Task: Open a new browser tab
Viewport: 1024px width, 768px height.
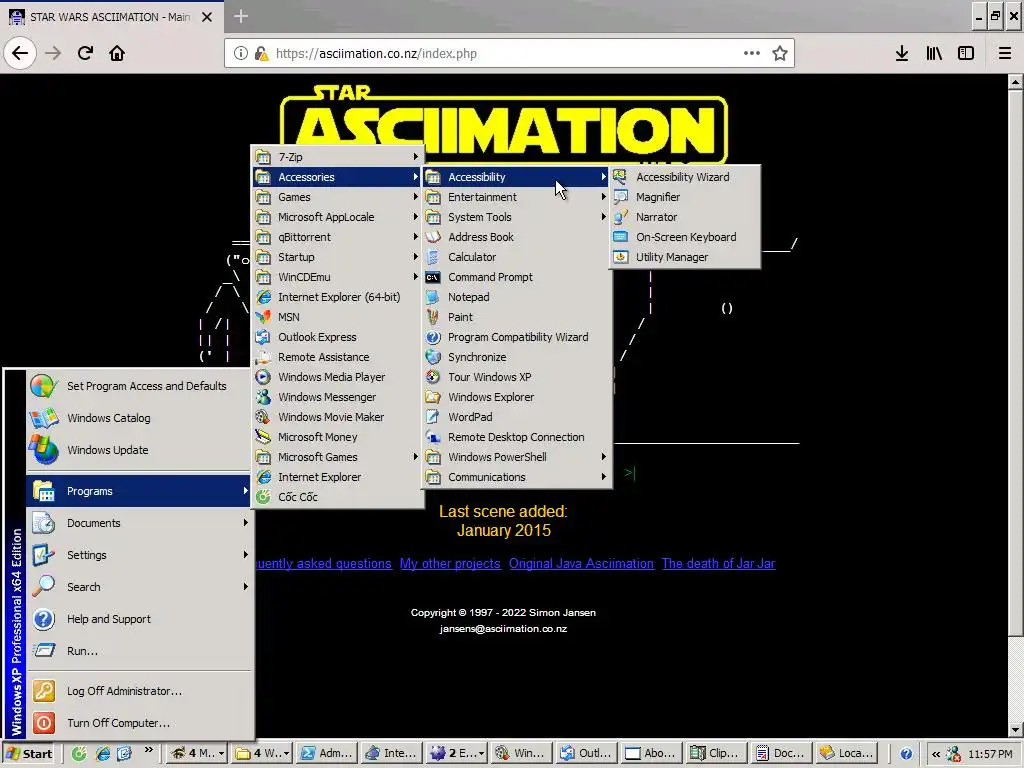Action: tap(241, 16)
